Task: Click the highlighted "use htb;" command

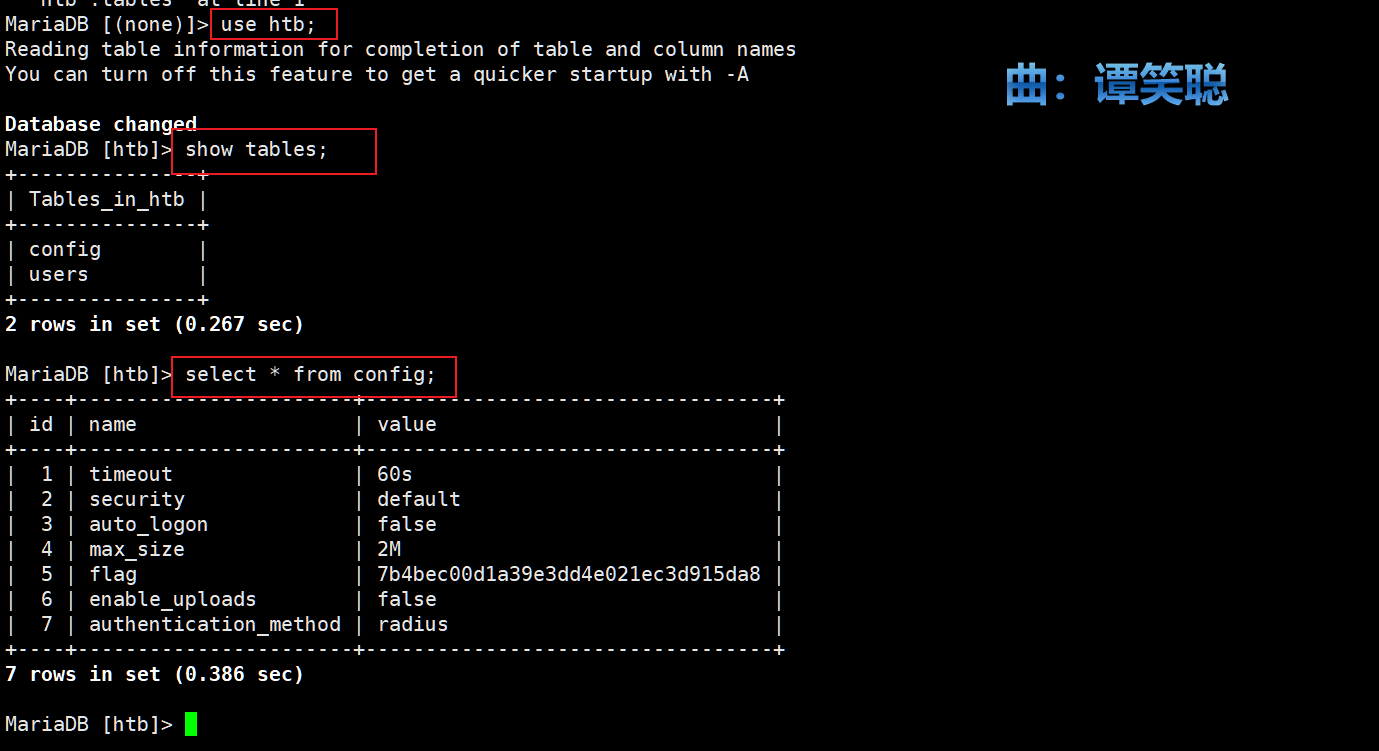Action: tap(268, 24)
